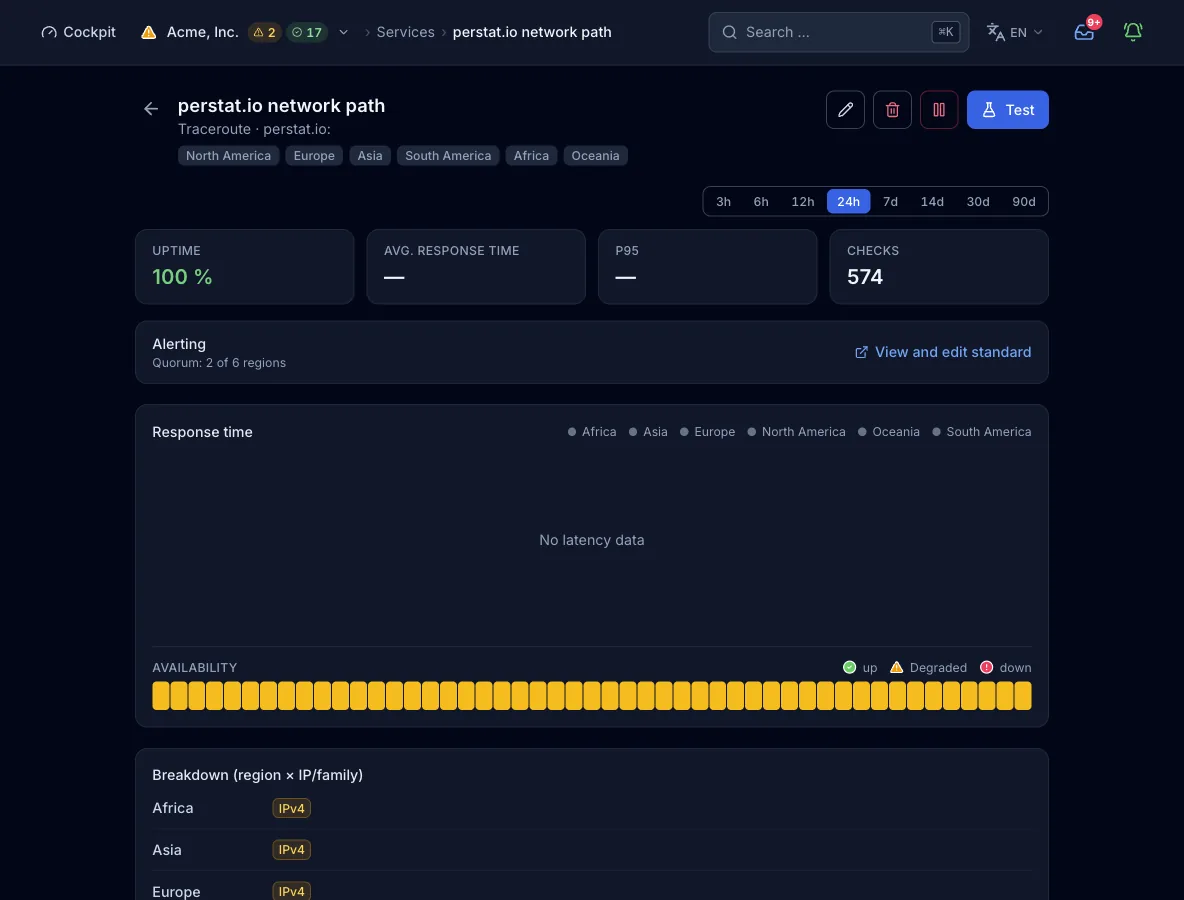Viewport: 1184px width, 900px height.
Task: Click the 574 checks value
Action: (865, 277)
